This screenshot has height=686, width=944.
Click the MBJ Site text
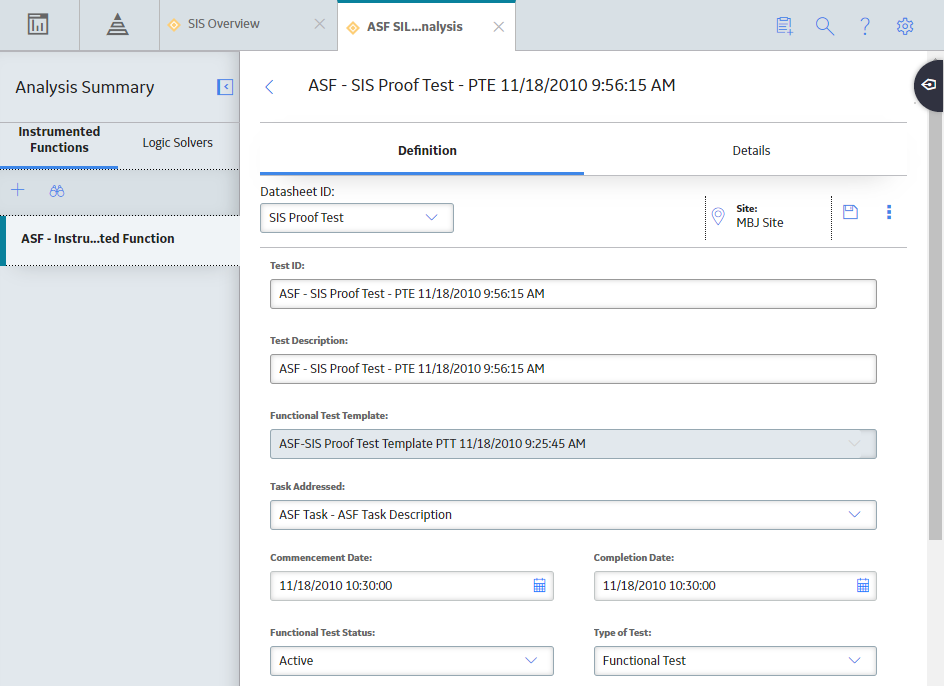[x=760, y=223]
